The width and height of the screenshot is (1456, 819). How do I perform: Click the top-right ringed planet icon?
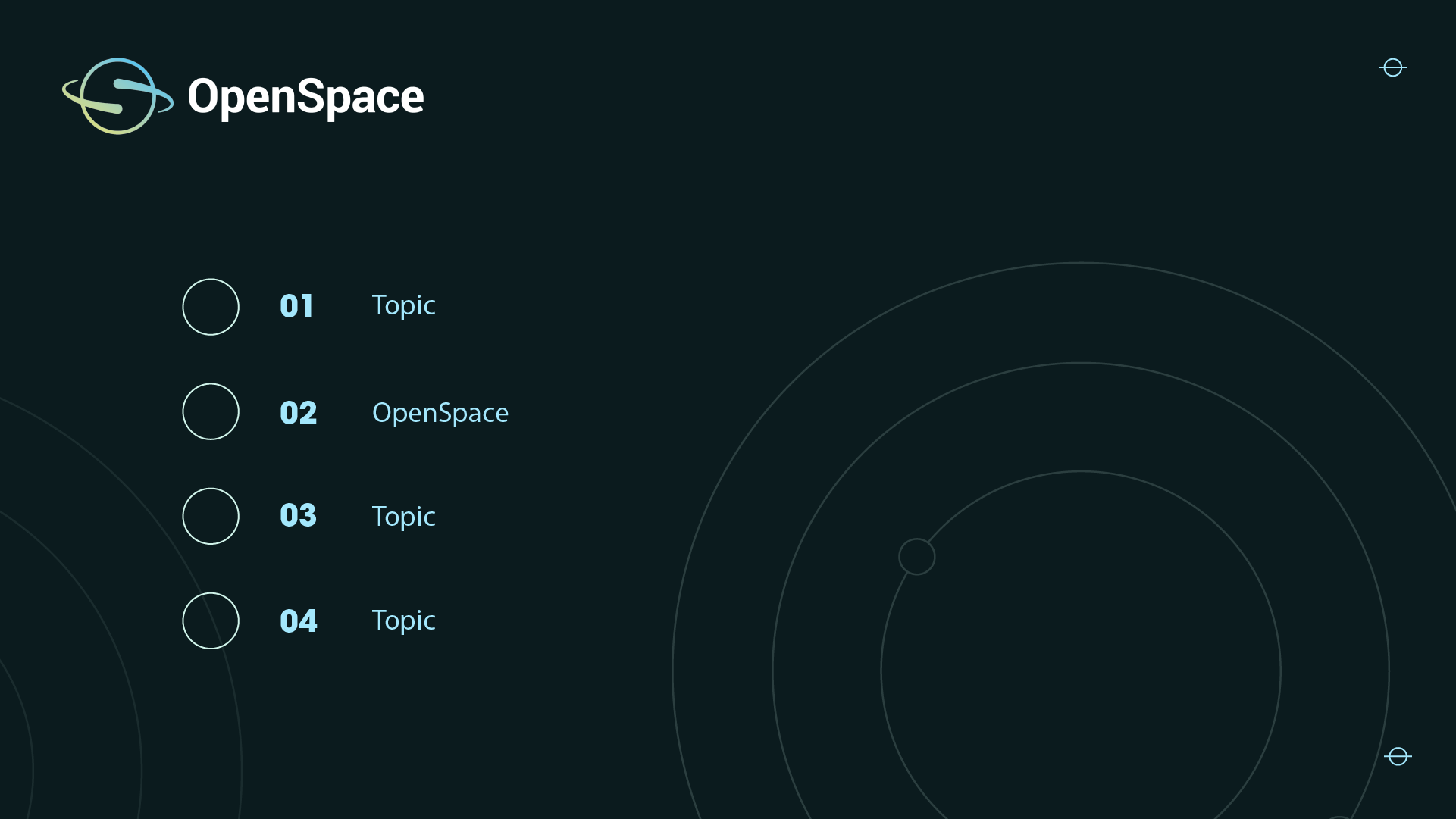(1392, 67)
